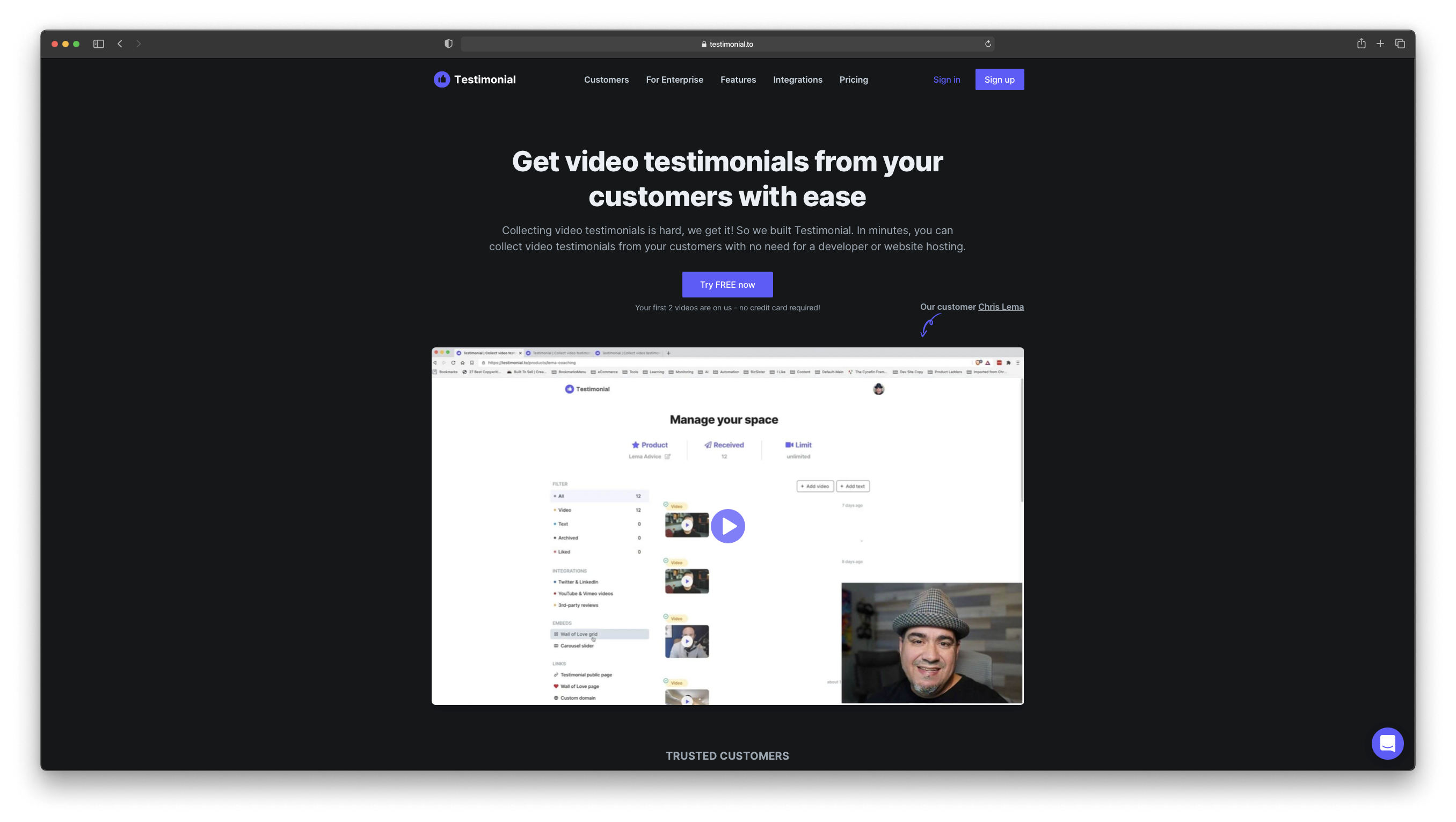Play the demo video with center play button
The image size is (1456, 822).
pyautogui.click(x=727, y=526)
